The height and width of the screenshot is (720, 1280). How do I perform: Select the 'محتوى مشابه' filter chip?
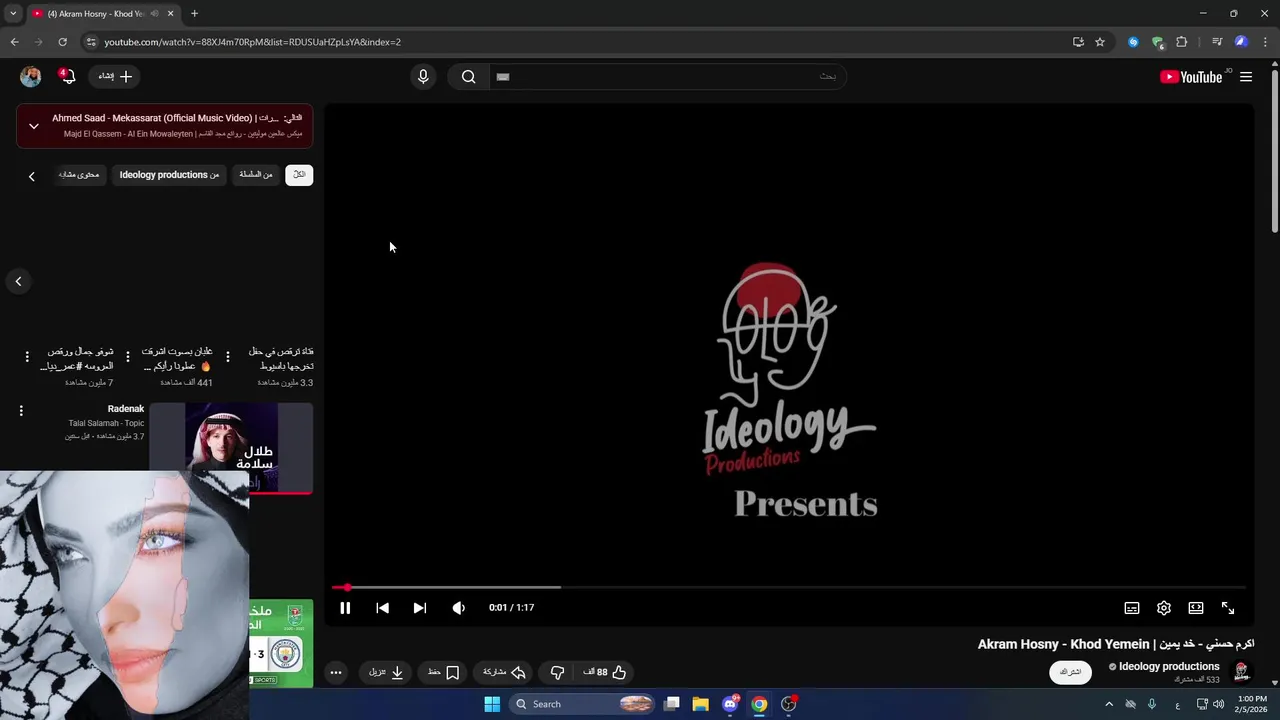pos(79,175)
